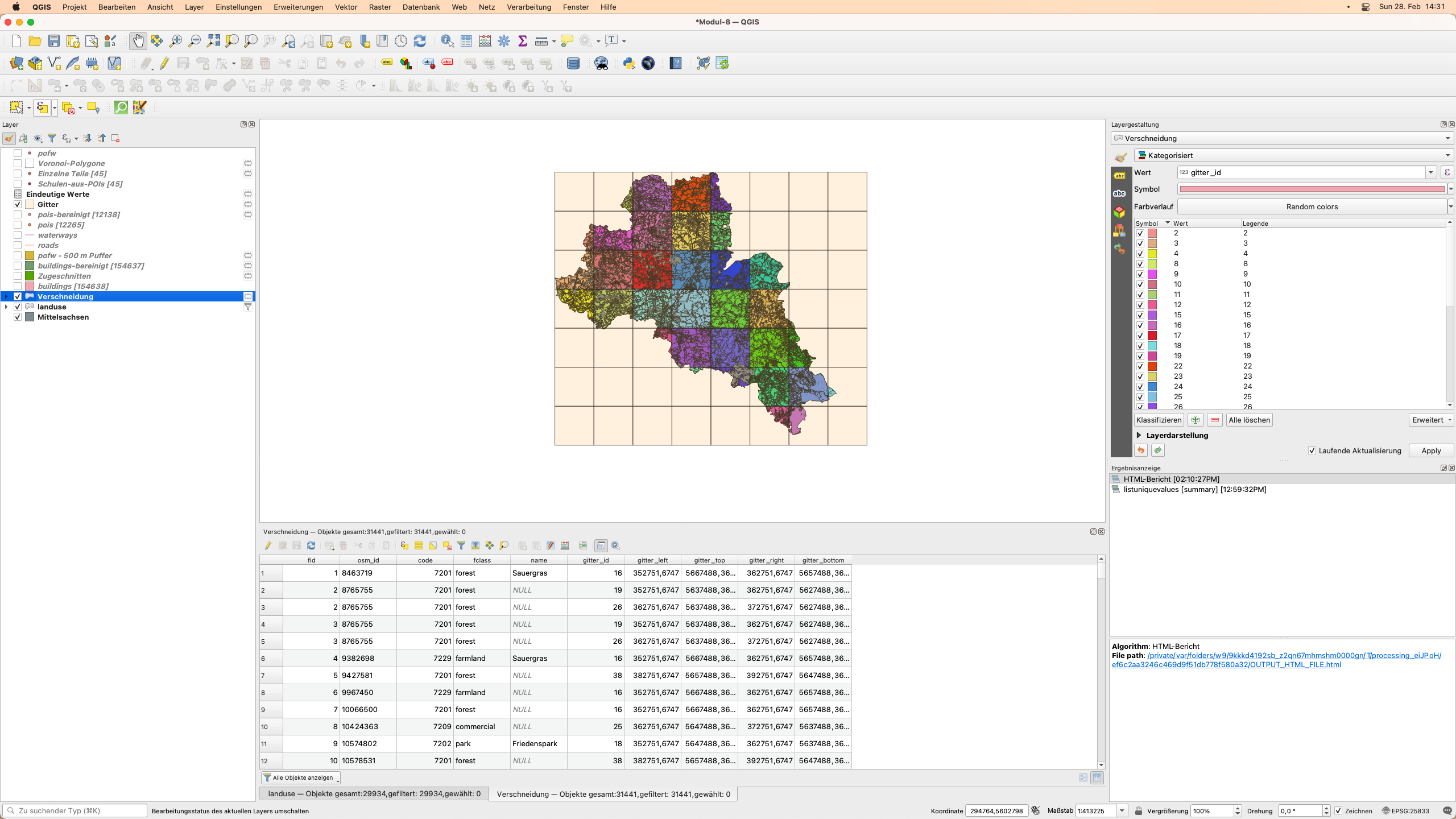Click the delete category red minus button
This screenshot has height=819, width=1456.
coord(1215,420)
